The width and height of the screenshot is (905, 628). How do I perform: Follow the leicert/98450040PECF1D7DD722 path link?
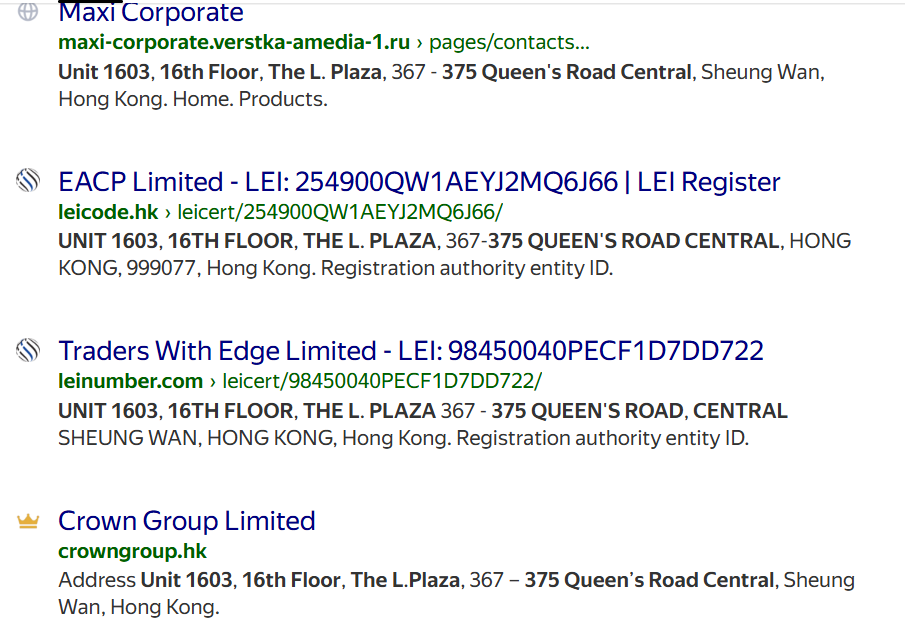[x=382, y=381]
